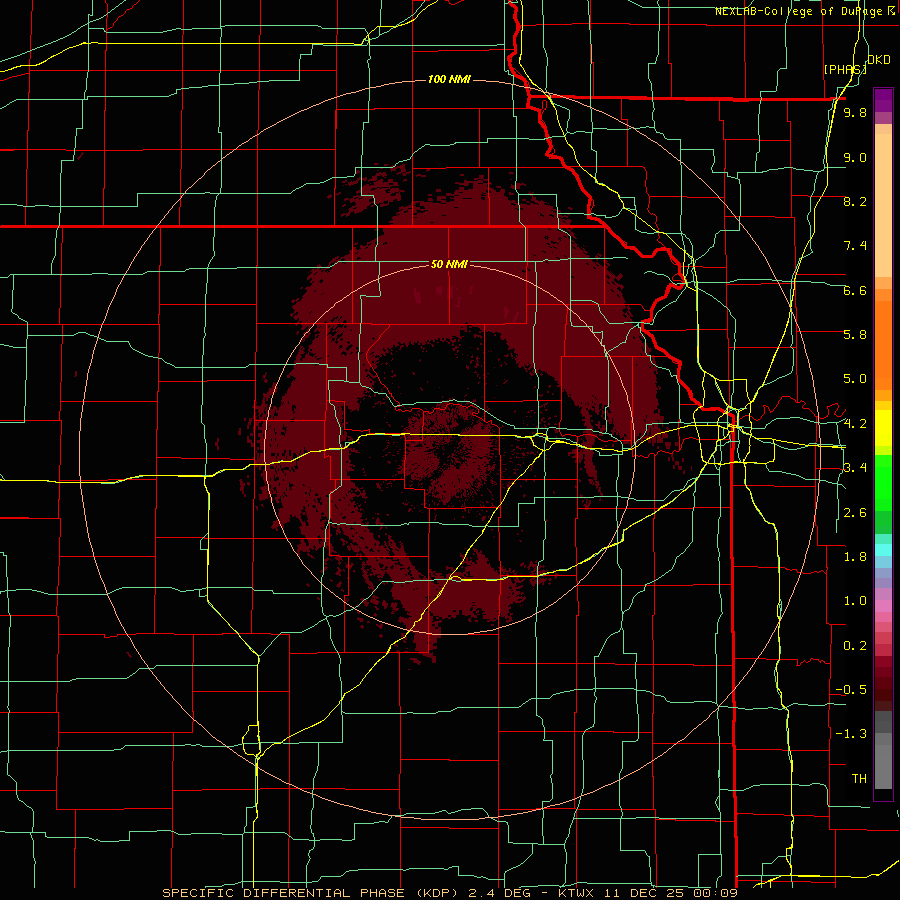The width and height of the screenshot is (900, 900).
Task: Click the 1.8 scale value
Action: [x=855, y=557]
